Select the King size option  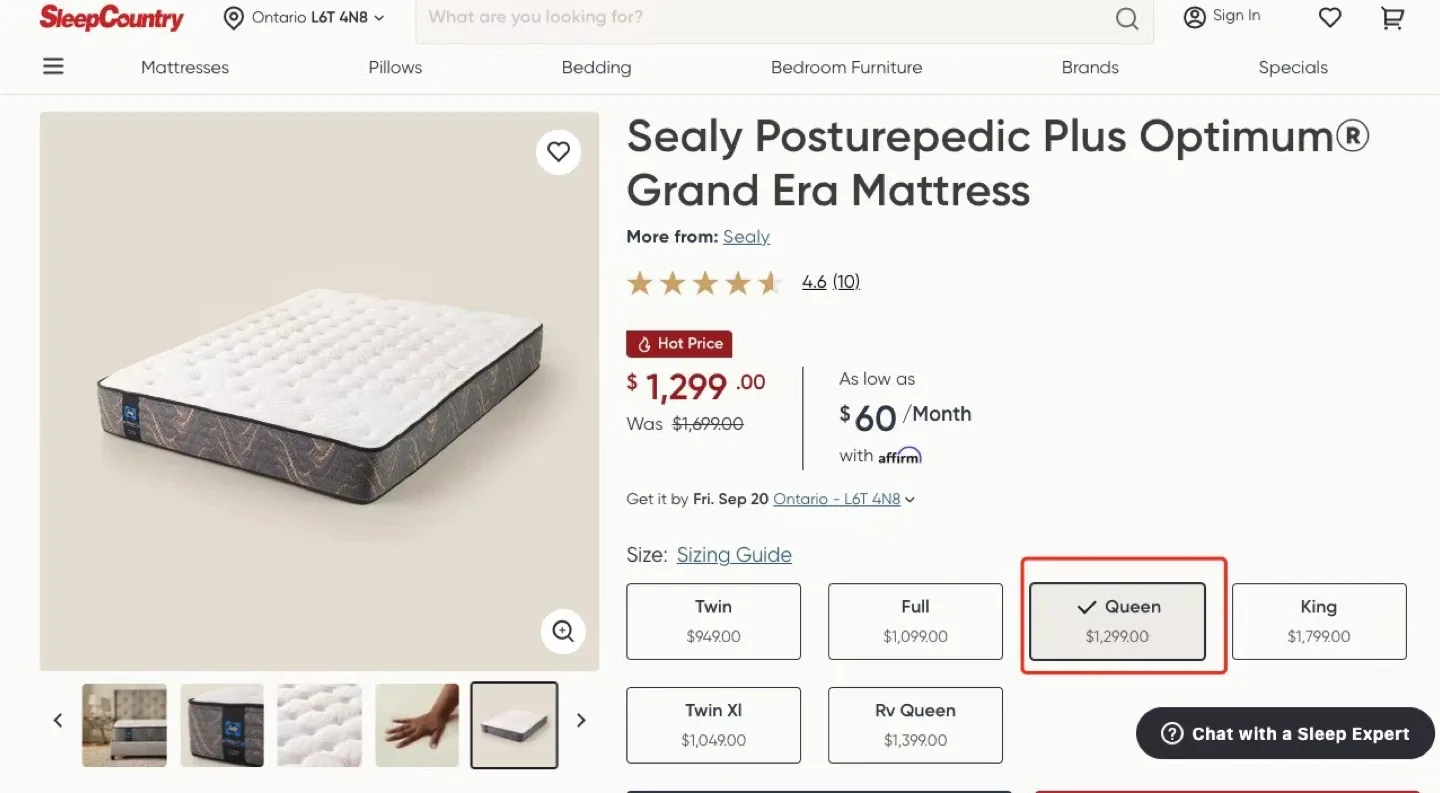pyautogui.click(x=1318, y=621)
